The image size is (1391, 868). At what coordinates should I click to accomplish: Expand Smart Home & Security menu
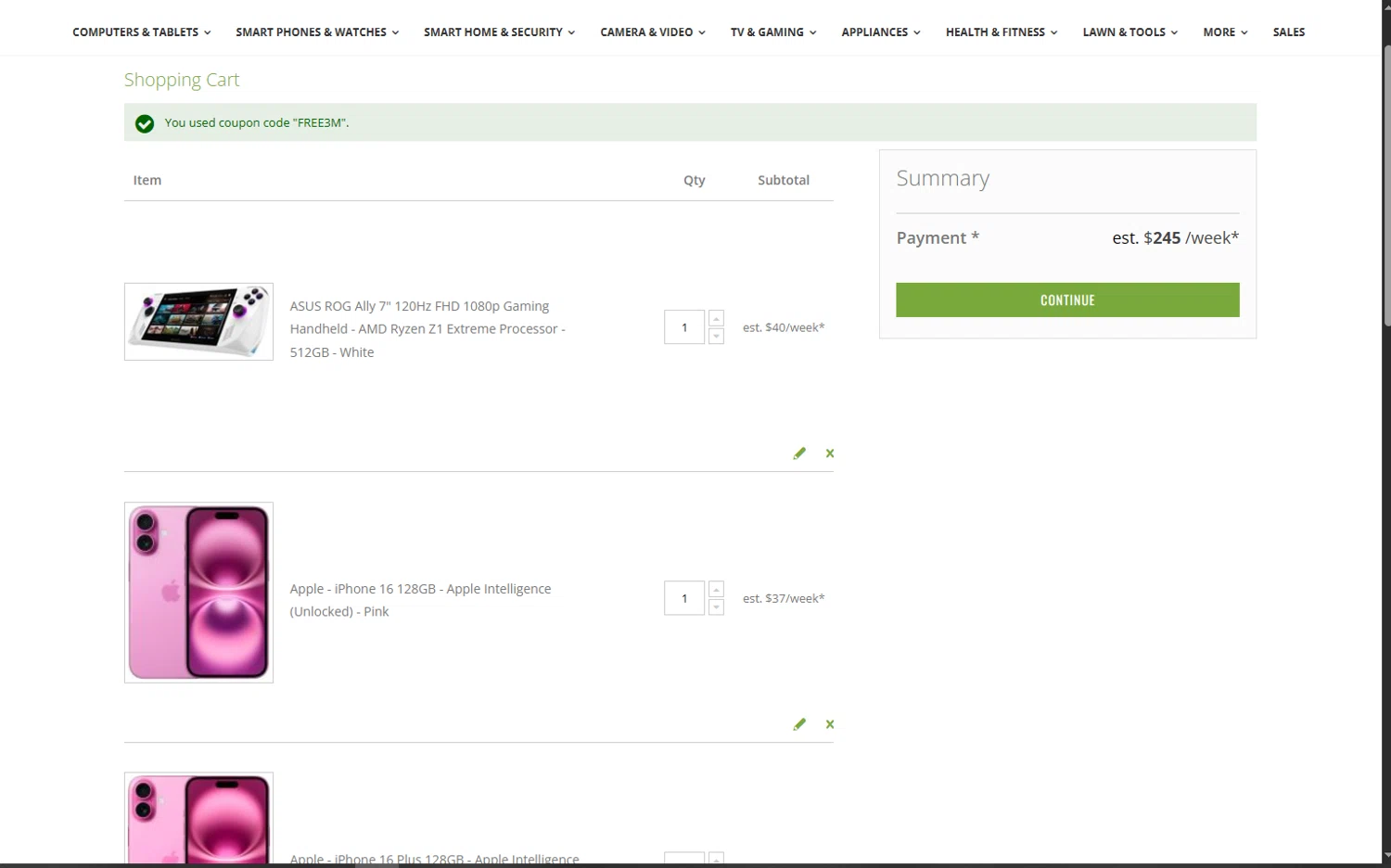[x=500, y=32]
